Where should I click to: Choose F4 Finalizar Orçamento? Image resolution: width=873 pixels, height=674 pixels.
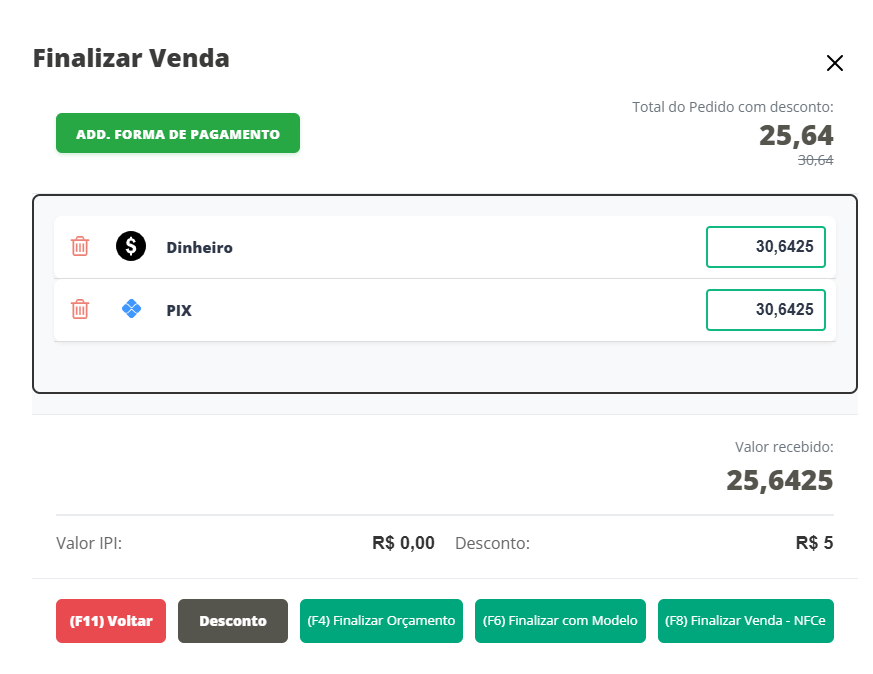click(x=381, y=621)
